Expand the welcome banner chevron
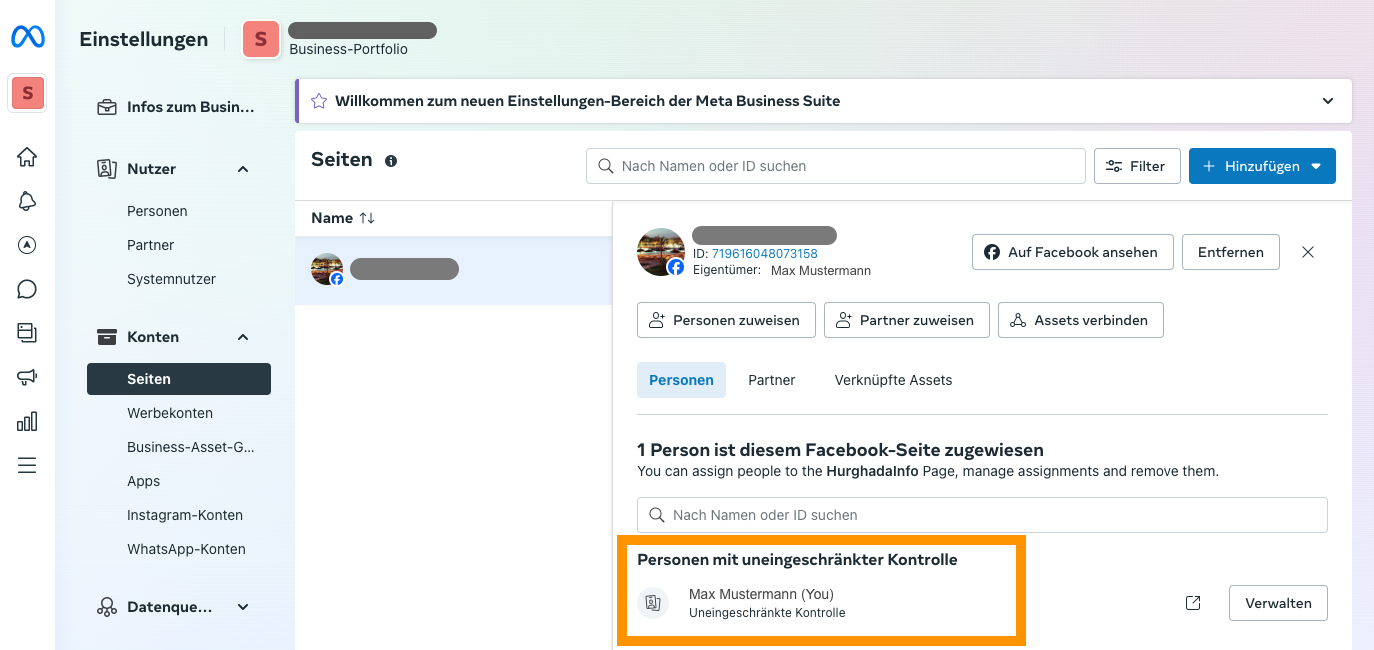 click(x=1328, y=101)
